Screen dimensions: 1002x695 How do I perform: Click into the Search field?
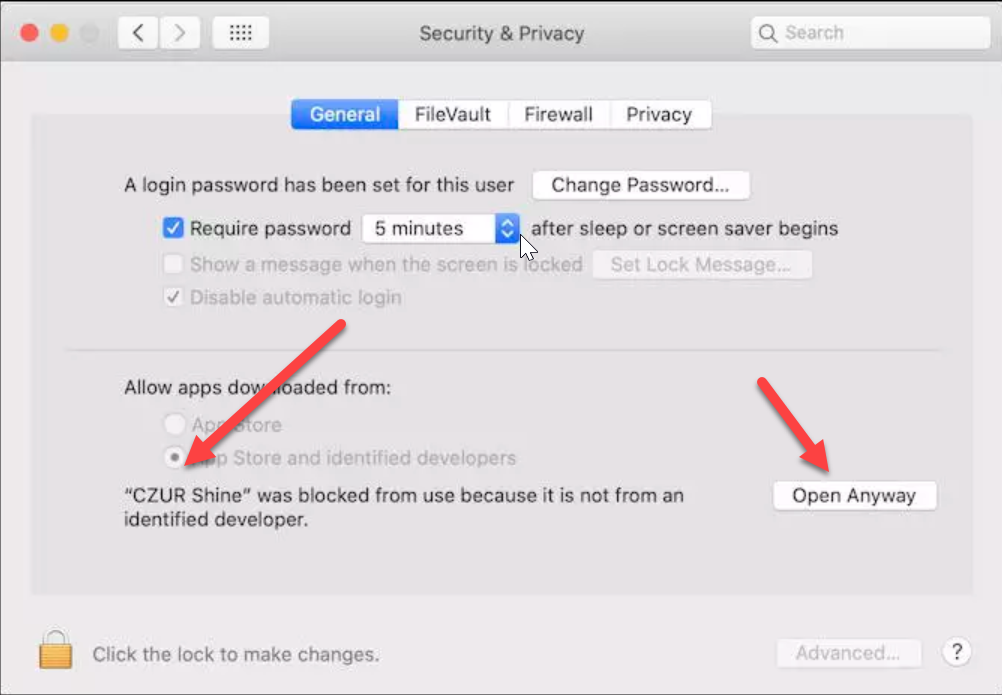(x=880, y=33)
